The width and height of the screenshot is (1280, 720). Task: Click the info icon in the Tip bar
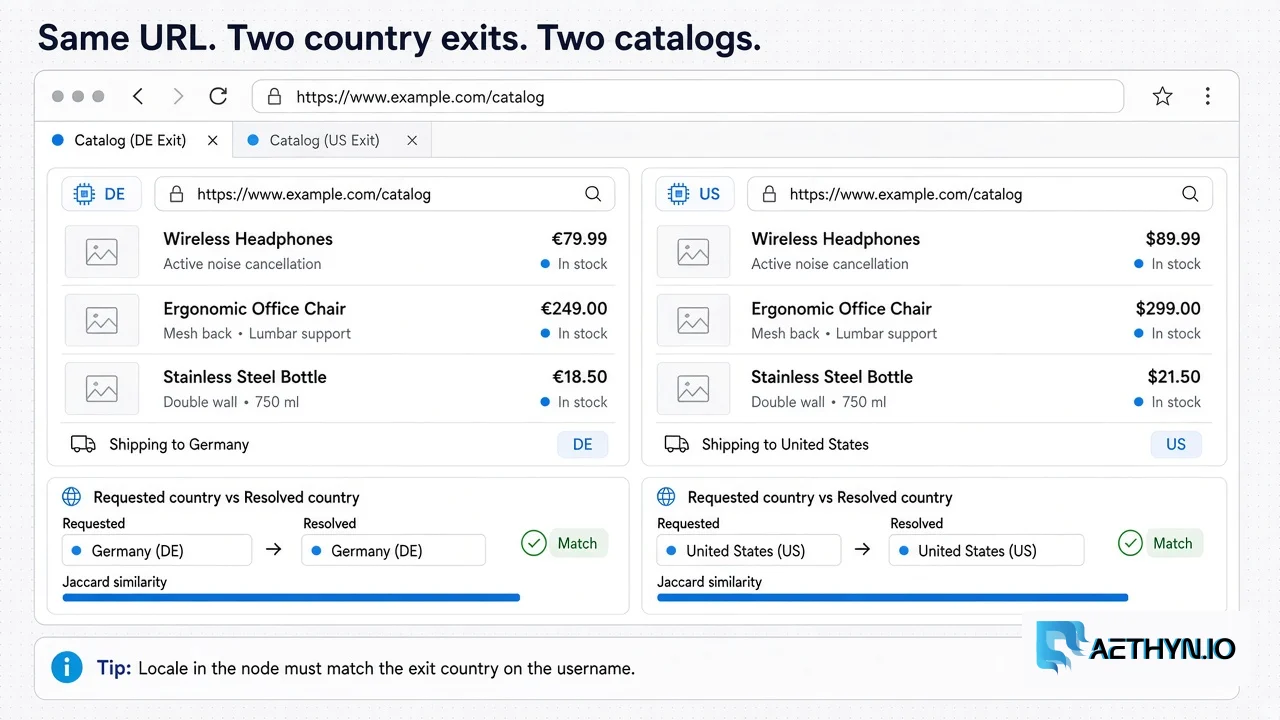point(67,667)
